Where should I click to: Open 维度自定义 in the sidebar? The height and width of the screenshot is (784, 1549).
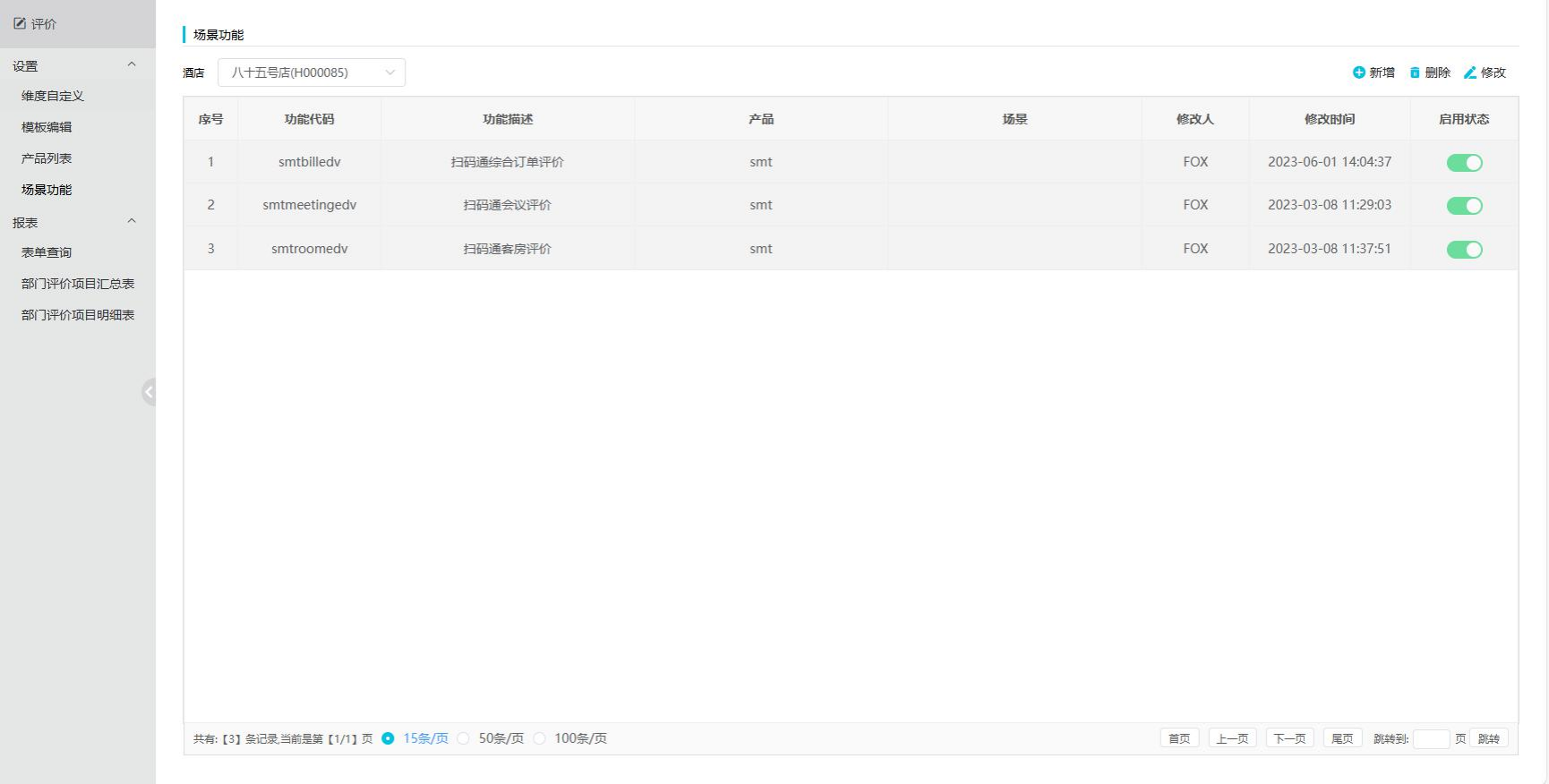point(53,96)
